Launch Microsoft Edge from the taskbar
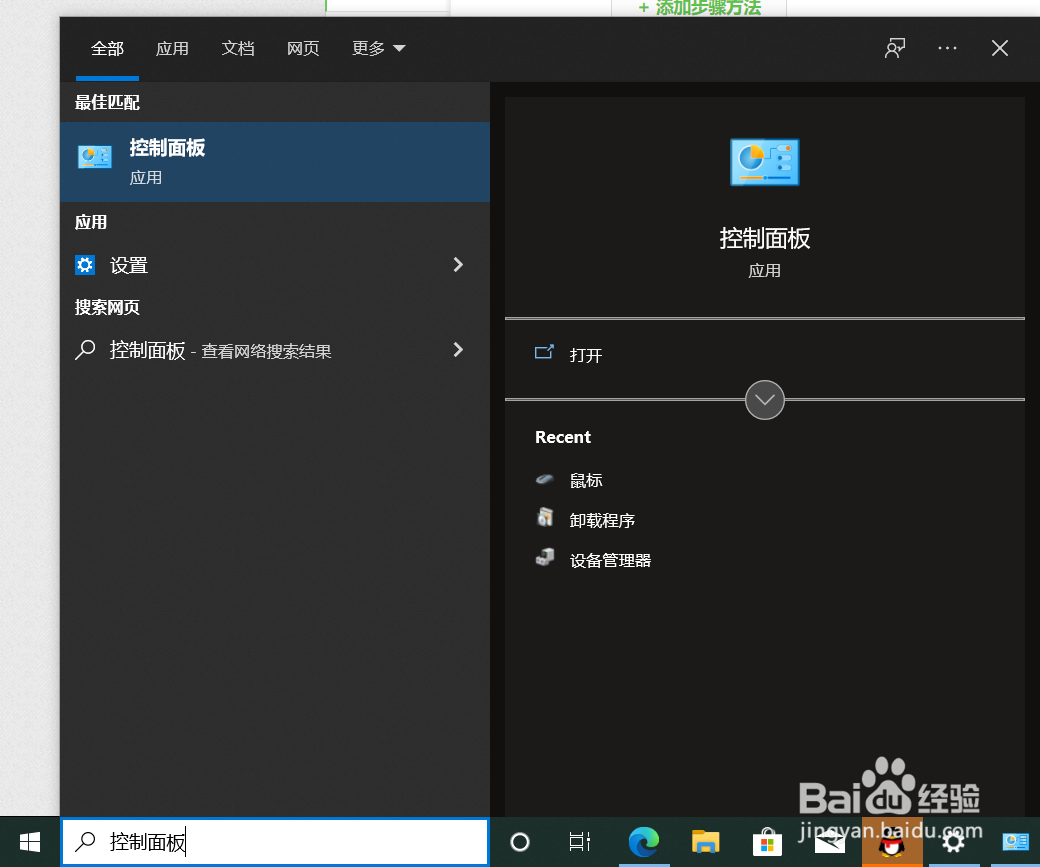Screen dimensions: 1040x867 pyautogui.click(x=643, y=842)
